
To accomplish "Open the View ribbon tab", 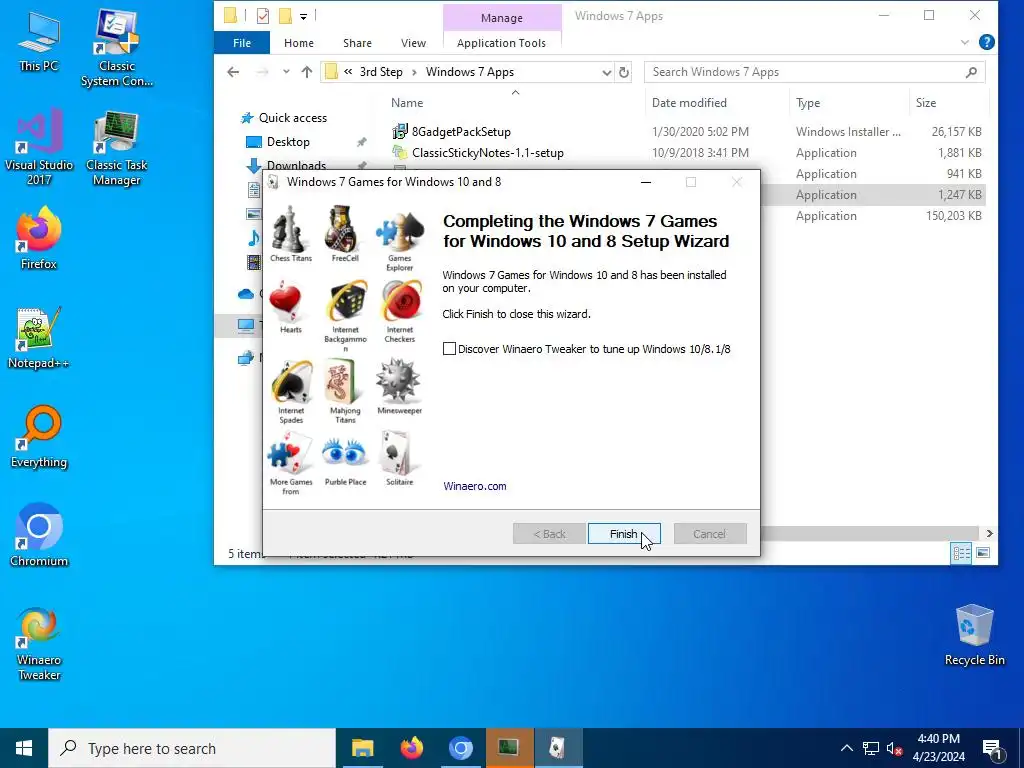I will click(x=413, y=43).
